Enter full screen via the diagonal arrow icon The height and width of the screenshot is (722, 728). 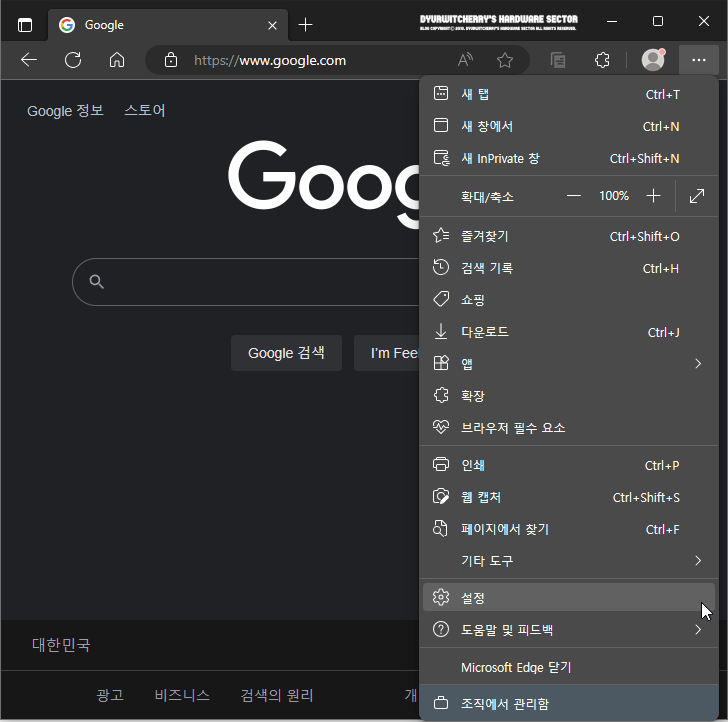(x=697, y=196)
